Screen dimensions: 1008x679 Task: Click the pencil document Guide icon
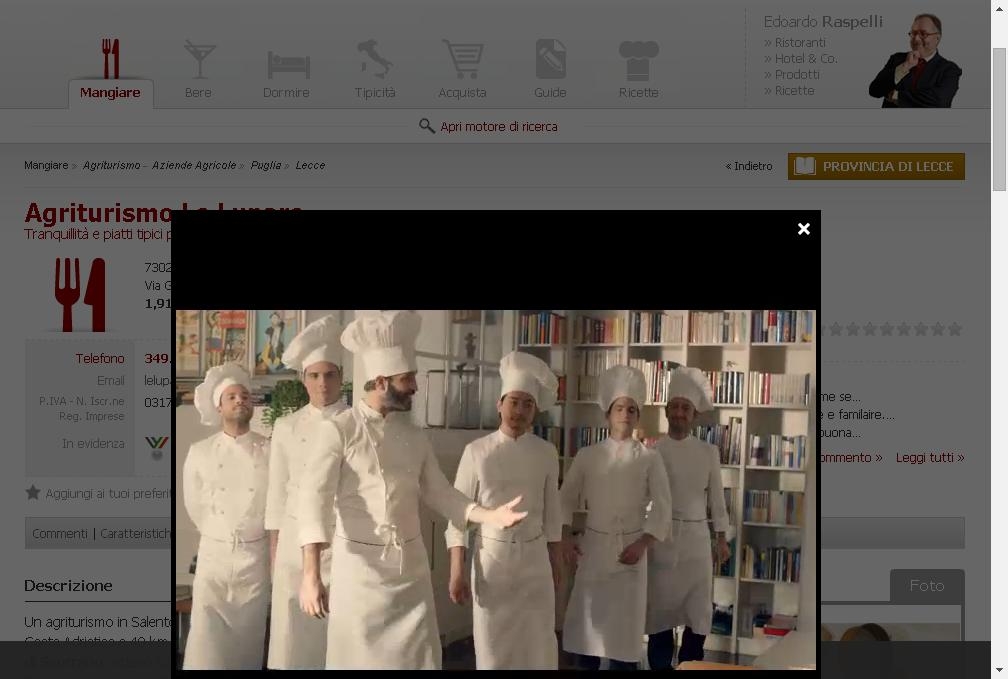click(551, 59)
